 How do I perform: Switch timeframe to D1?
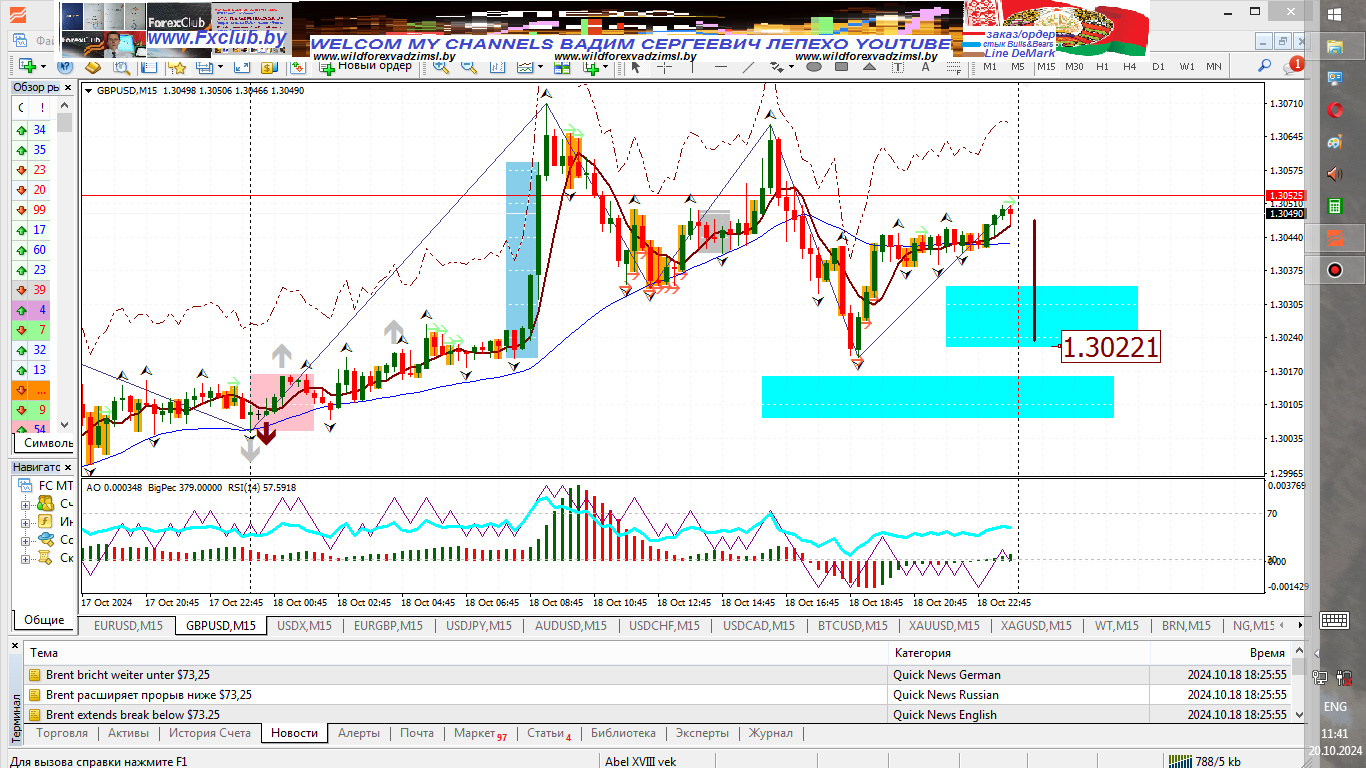pos(1158,66)
